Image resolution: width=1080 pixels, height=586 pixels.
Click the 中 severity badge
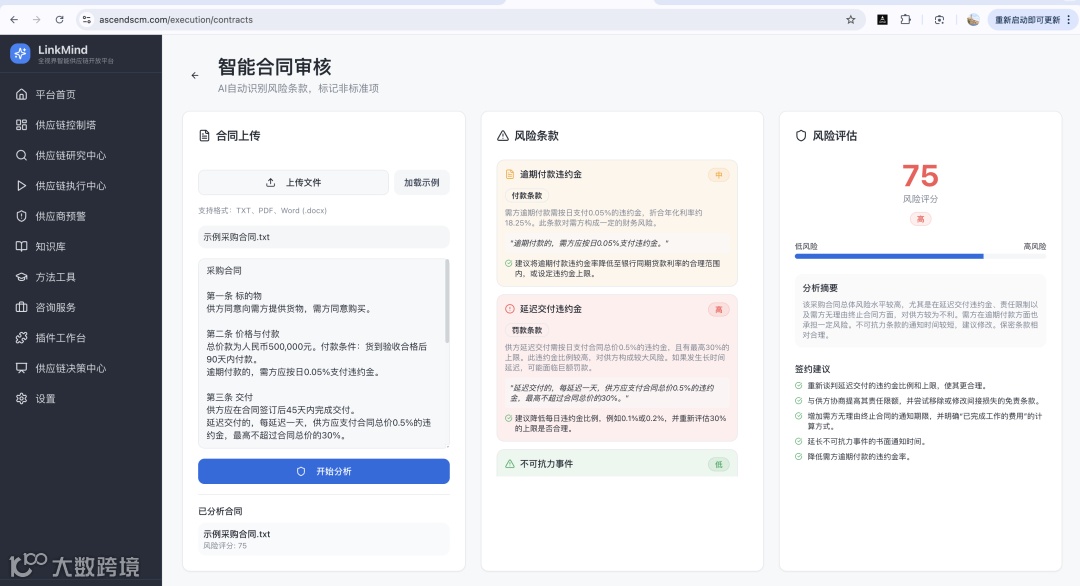tap(718, 175)
